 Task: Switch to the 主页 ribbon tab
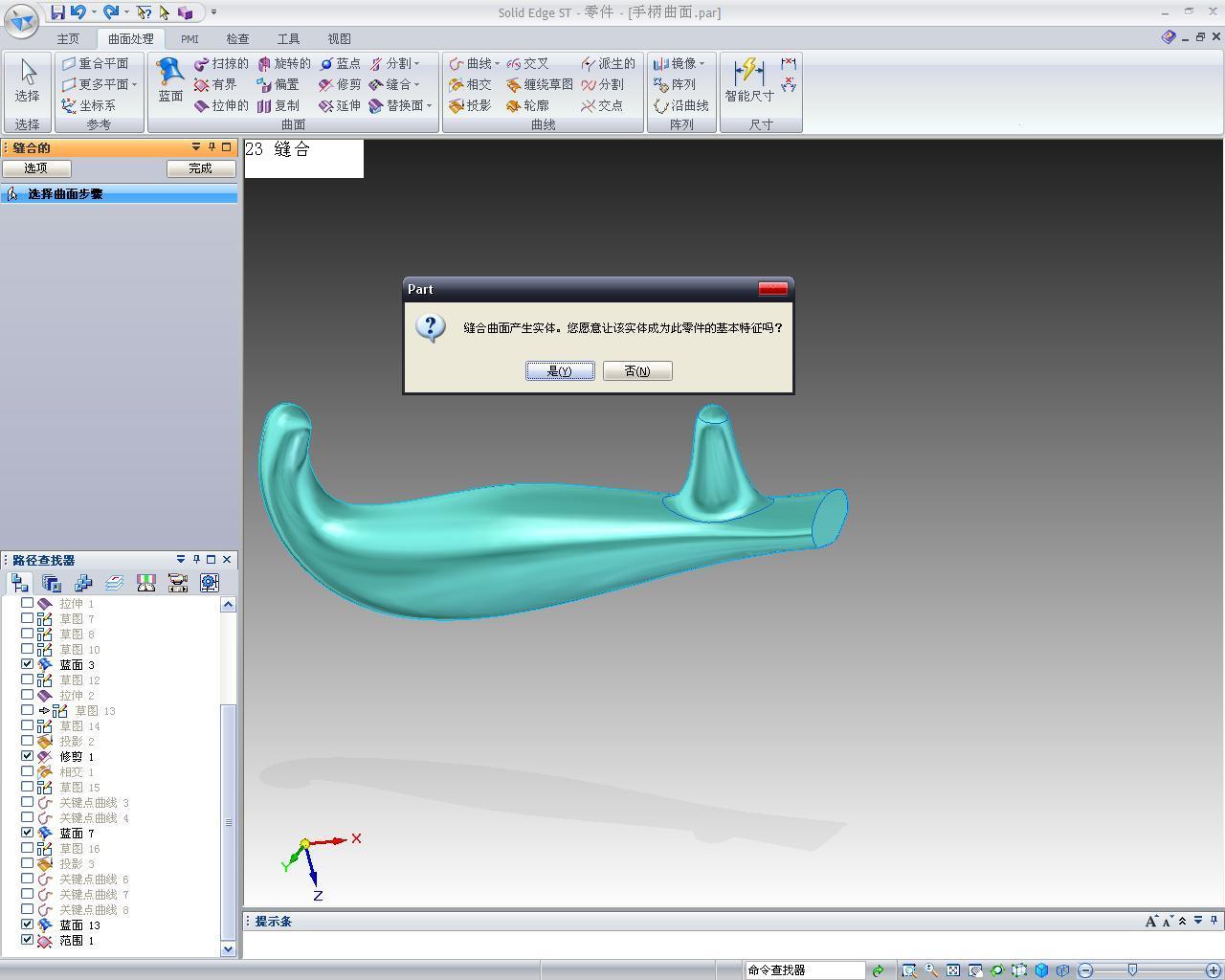pyautogui.click(x=68, y=39)
